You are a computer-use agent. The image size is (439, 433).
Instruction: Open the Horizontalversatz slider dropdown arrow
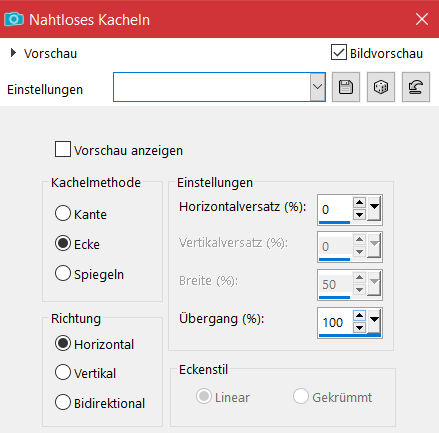pyautogui.click(x=374, y=208)
